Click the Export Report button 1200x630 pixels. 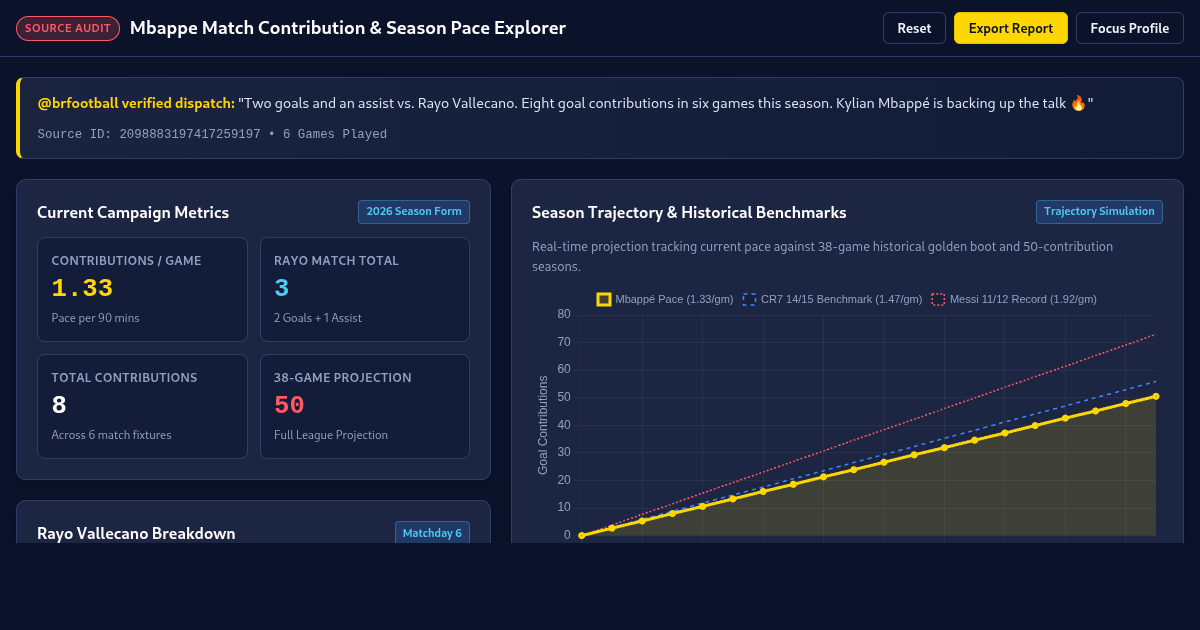[1011, 28]
